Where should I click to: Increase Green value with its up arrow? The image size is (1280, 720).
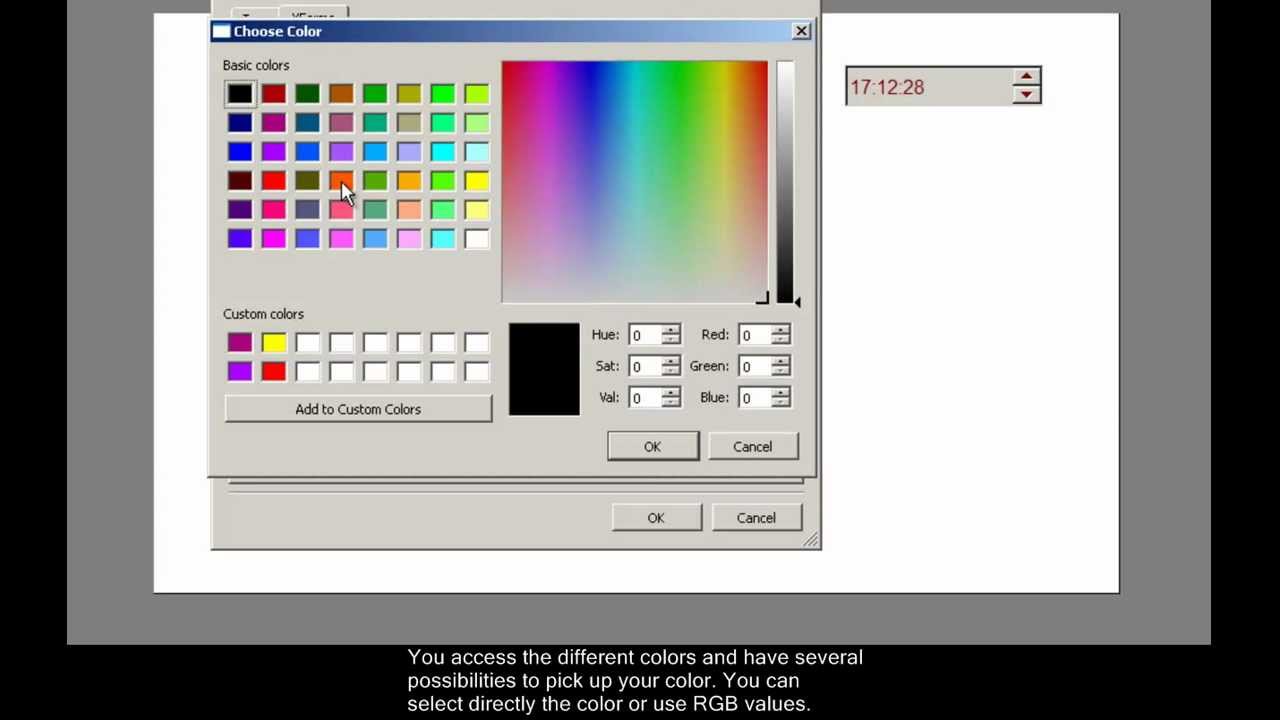[781, 360]
